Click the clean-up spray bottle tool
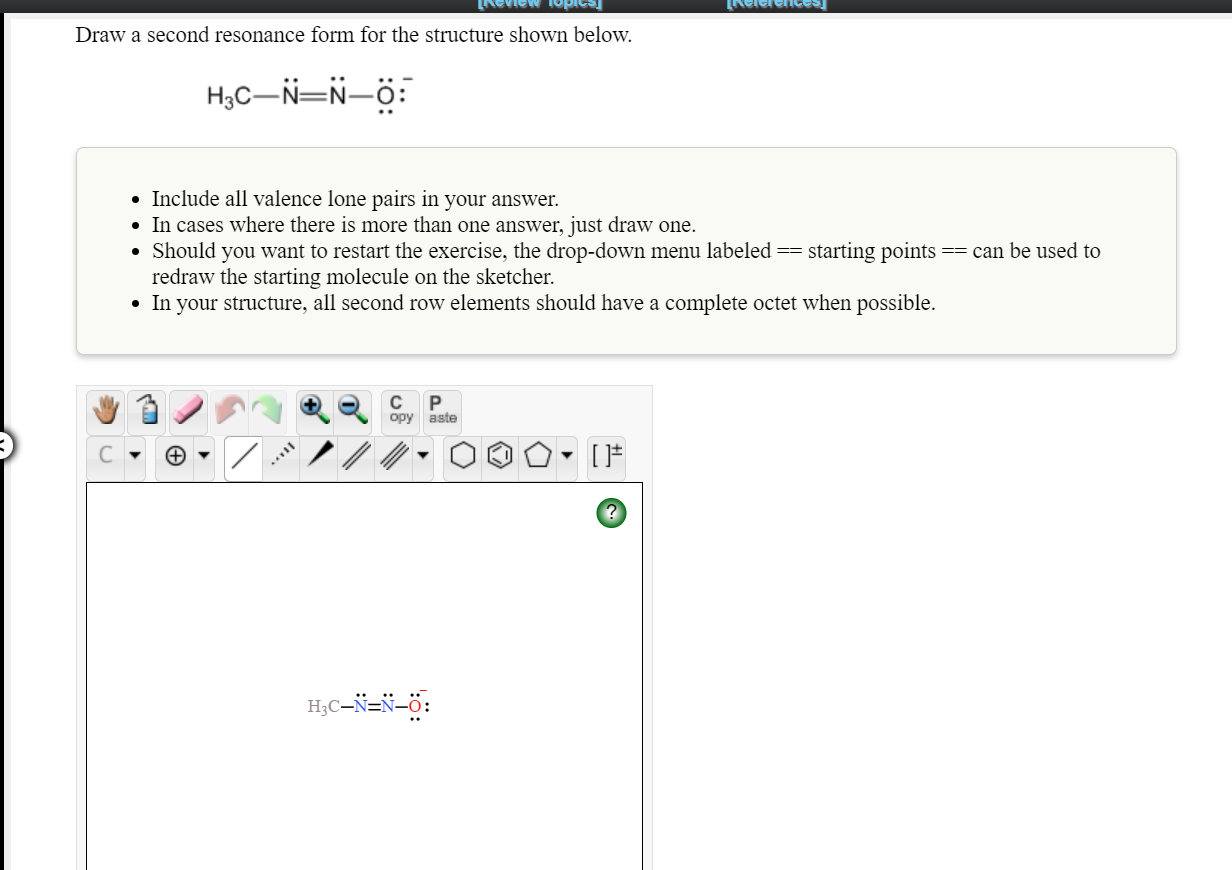The image size is (1232, 870). [147, 410]
